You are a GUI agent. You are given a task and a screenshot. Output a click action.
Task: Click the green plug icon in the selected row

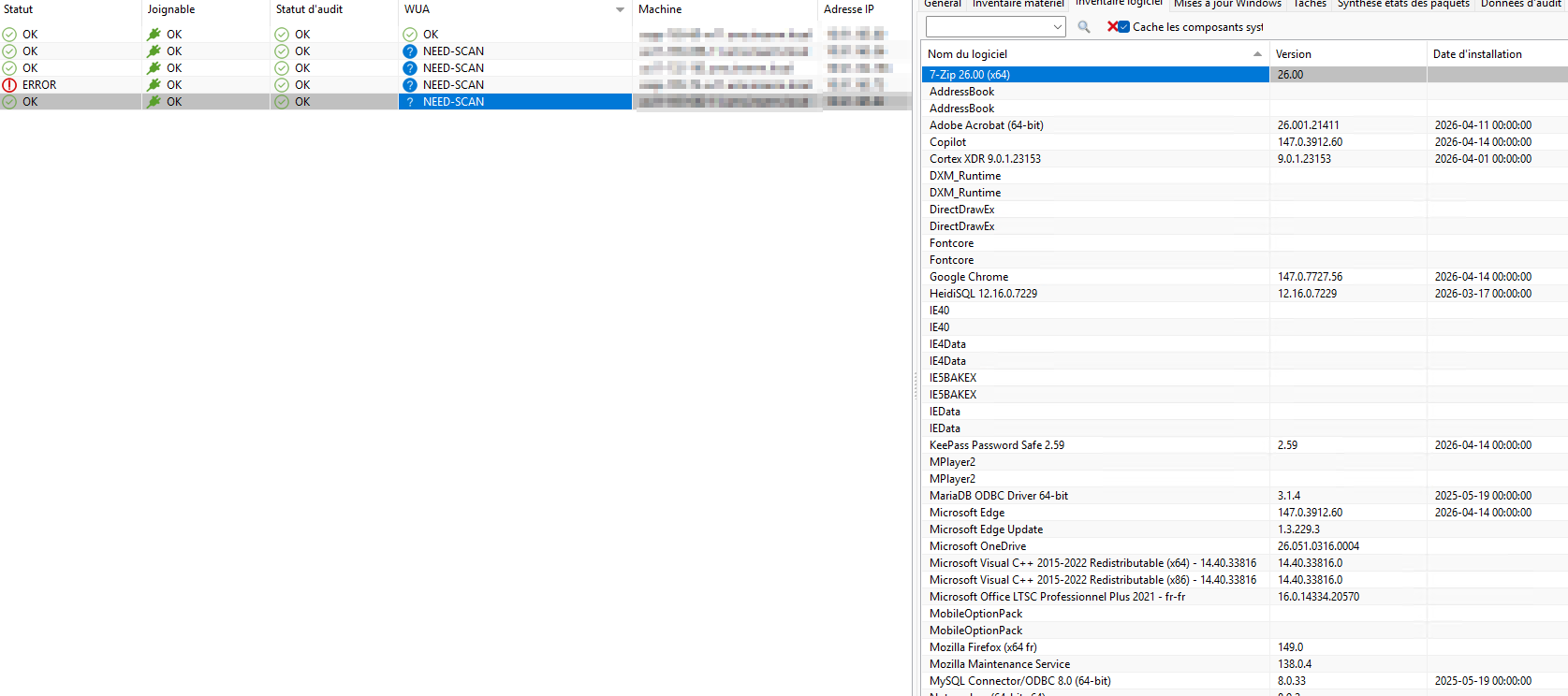pos(154,102)
